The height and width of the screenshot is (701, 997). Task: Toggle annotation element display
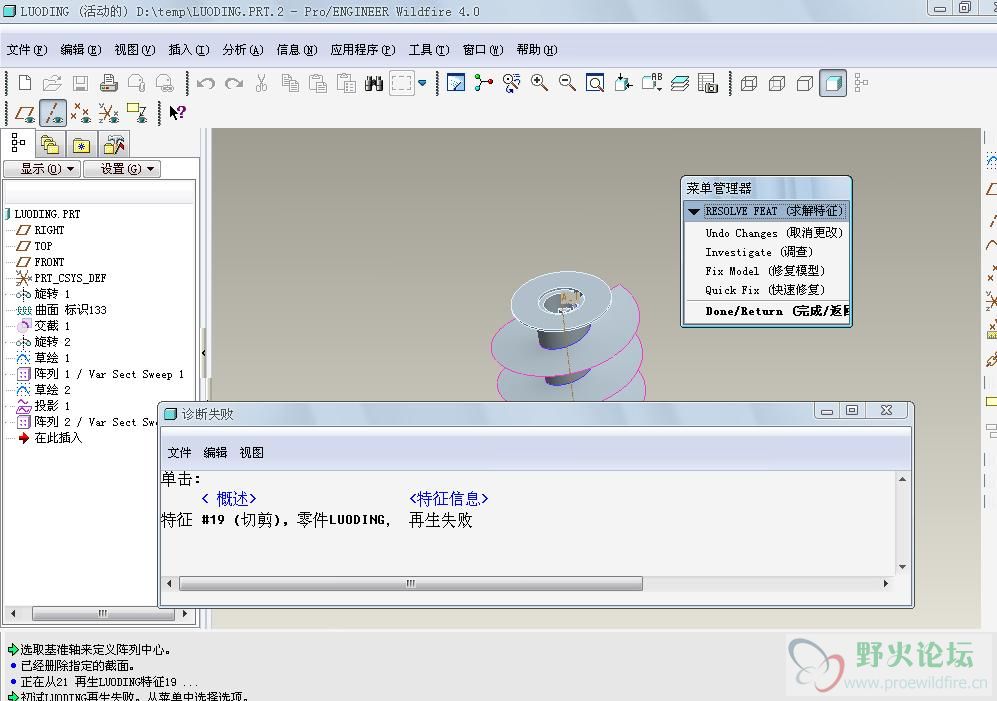click(x=137, y=113)
